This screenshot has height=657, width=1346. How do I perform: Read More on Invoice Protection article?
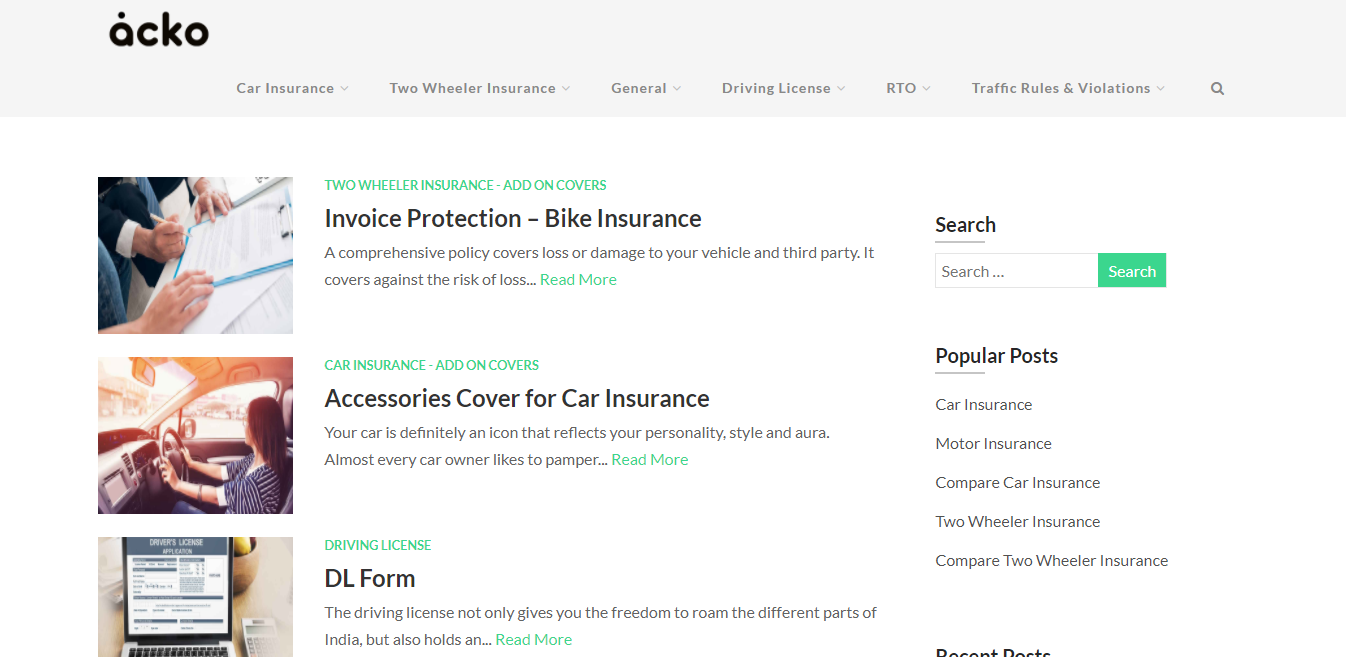tap(578, 279)
